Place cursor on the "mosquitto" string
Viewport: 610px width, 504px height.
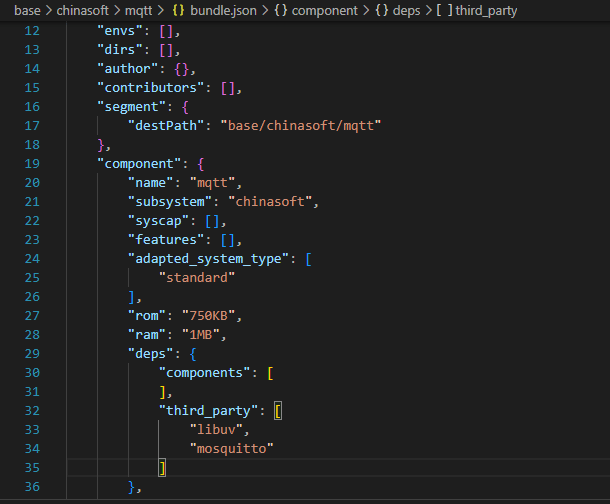[x=232, y=448]
